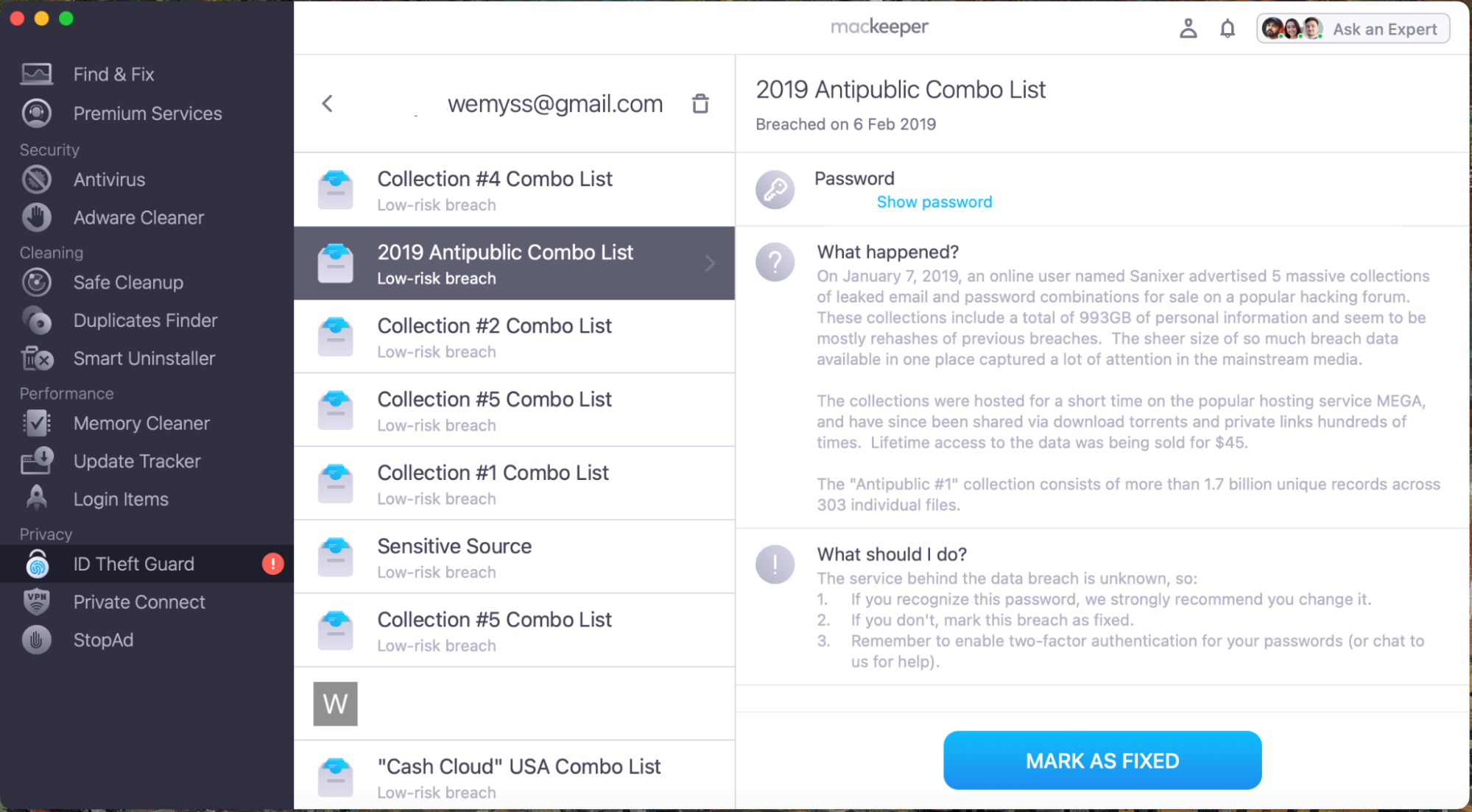1472x812 pixels.
Task: Select the Adware Cleaner hand icon
Action: click(36, 217)
